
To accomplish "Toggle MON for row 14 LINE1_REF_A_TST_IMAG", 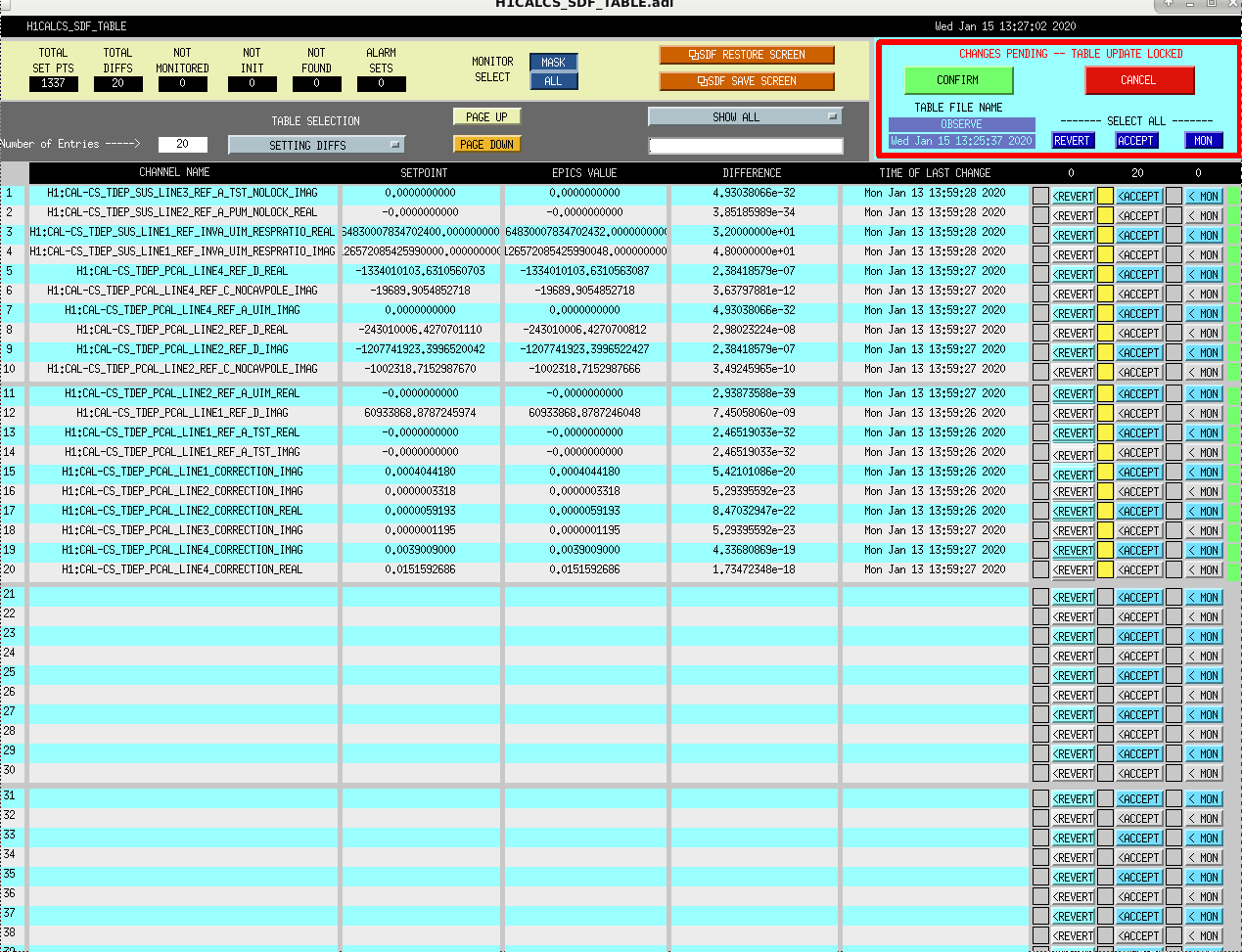I will point(1204,452).
